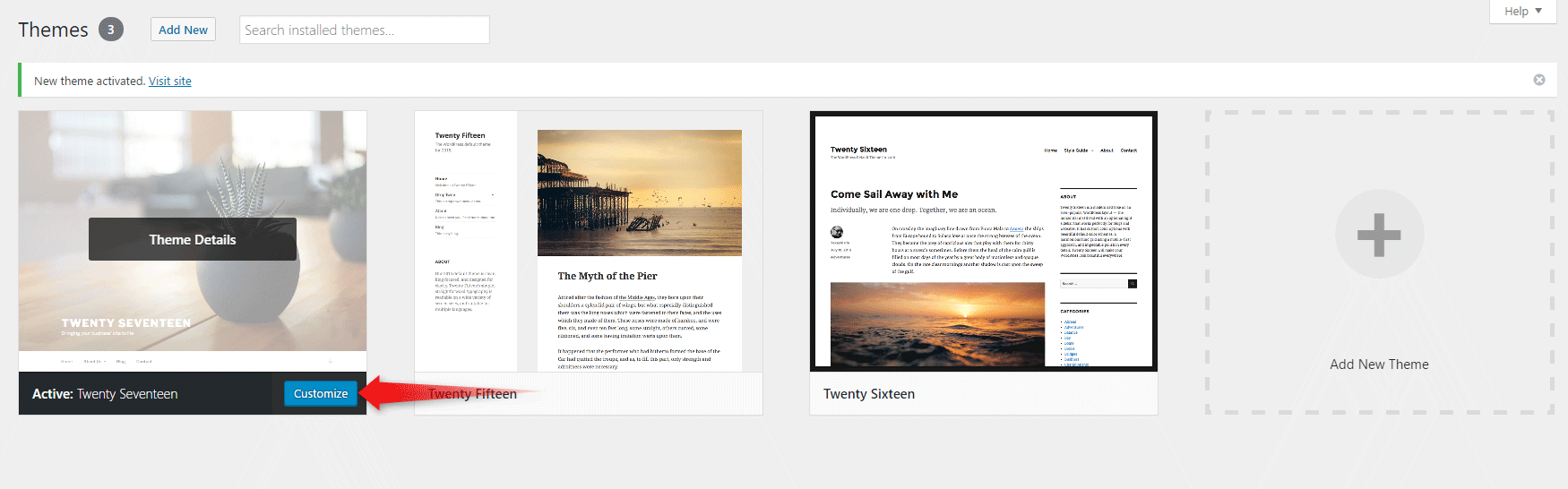1568x489 pixels.
Task: Click the Come Sail Away with Me heading
Action: click(x=893, y=194)
